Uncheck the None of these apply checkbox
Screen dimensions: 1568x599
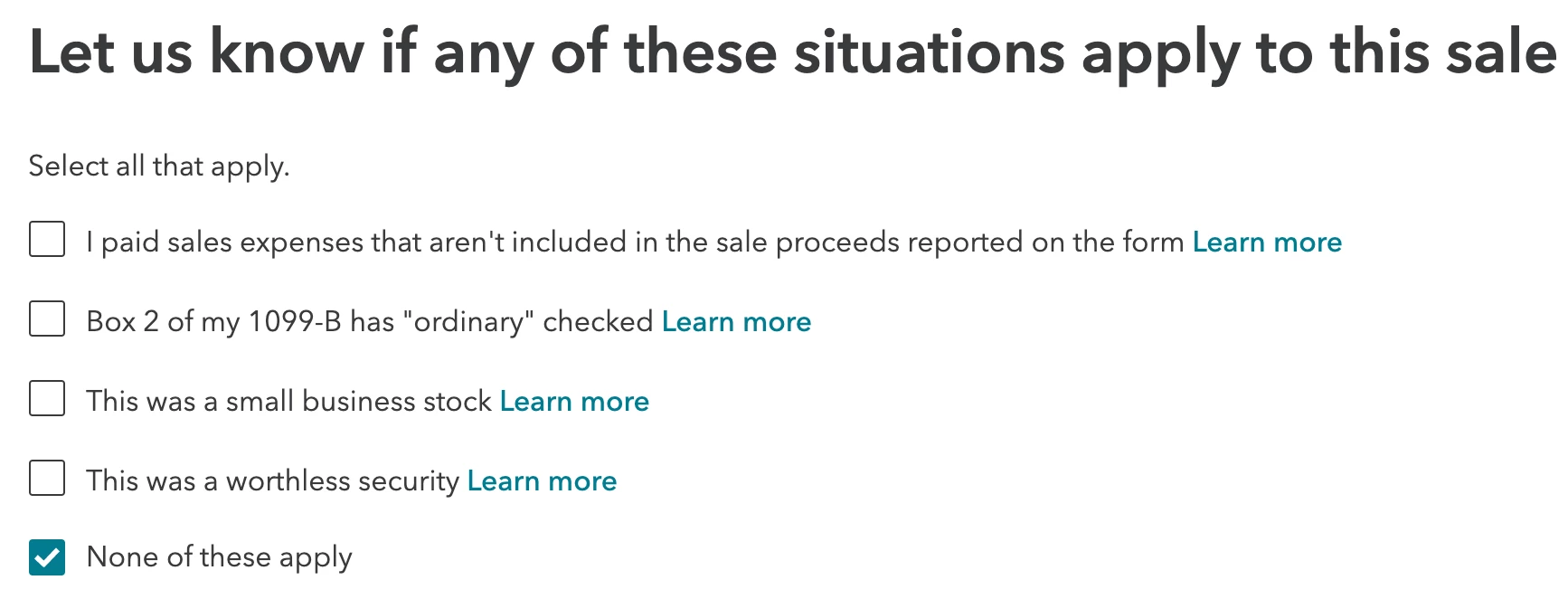pyautogui.click(x=47, y=557)
